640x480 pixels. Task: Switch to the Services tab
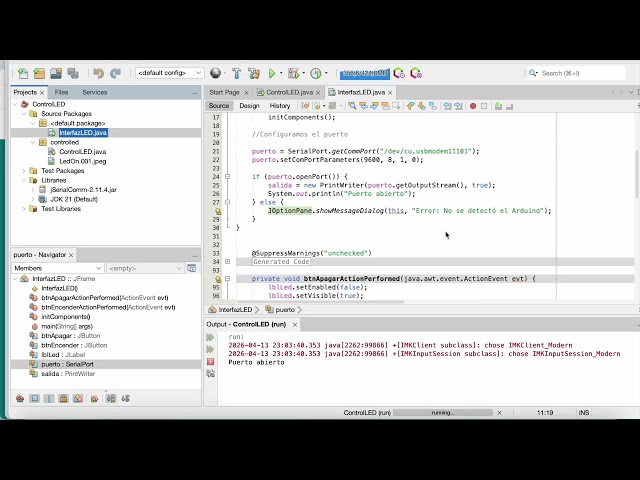tap(94, 92)
